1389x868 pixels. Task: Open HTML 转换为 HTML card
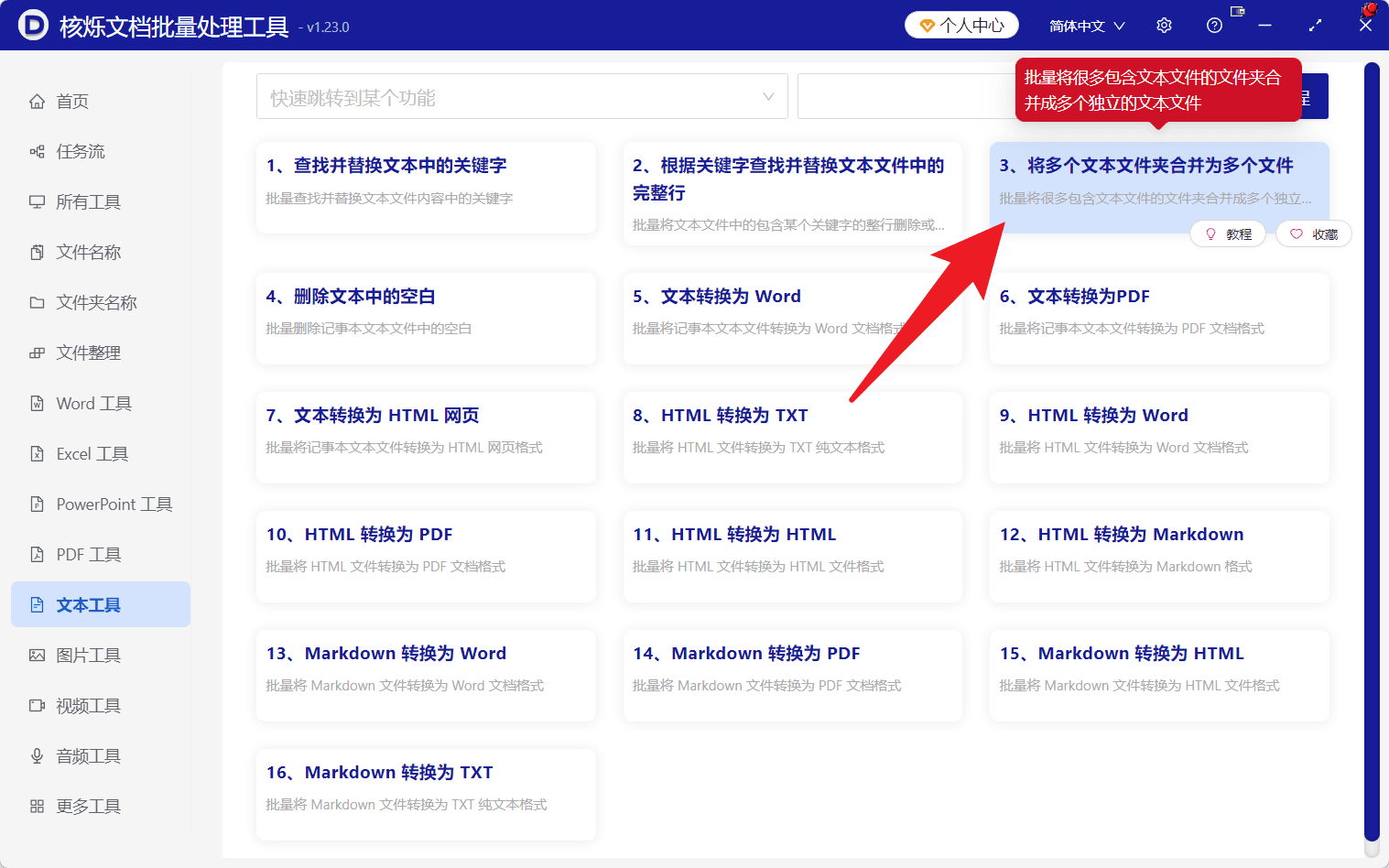tap(792, 557)
